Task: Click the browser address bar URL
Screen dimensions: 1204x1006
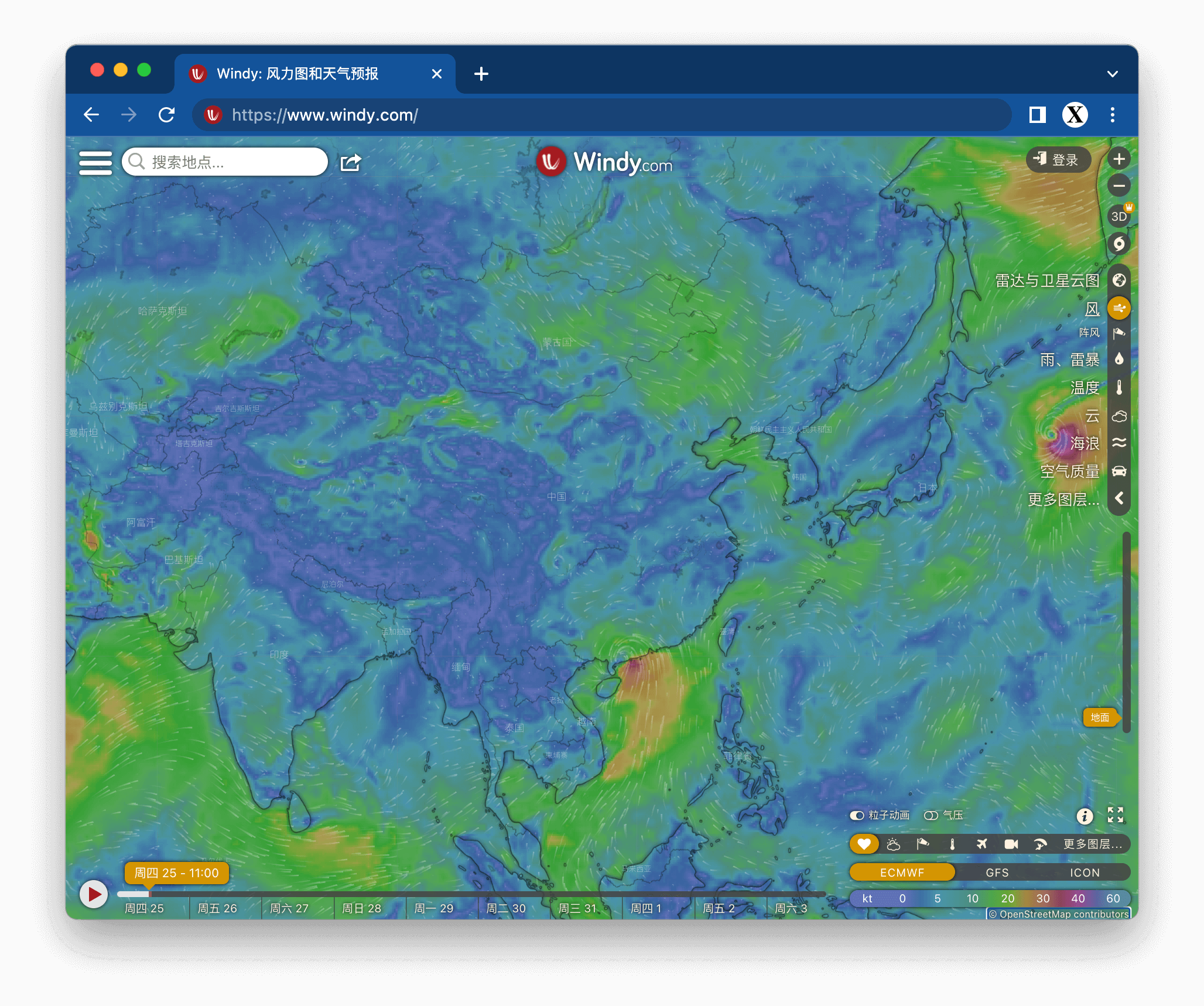Action: 602,115
